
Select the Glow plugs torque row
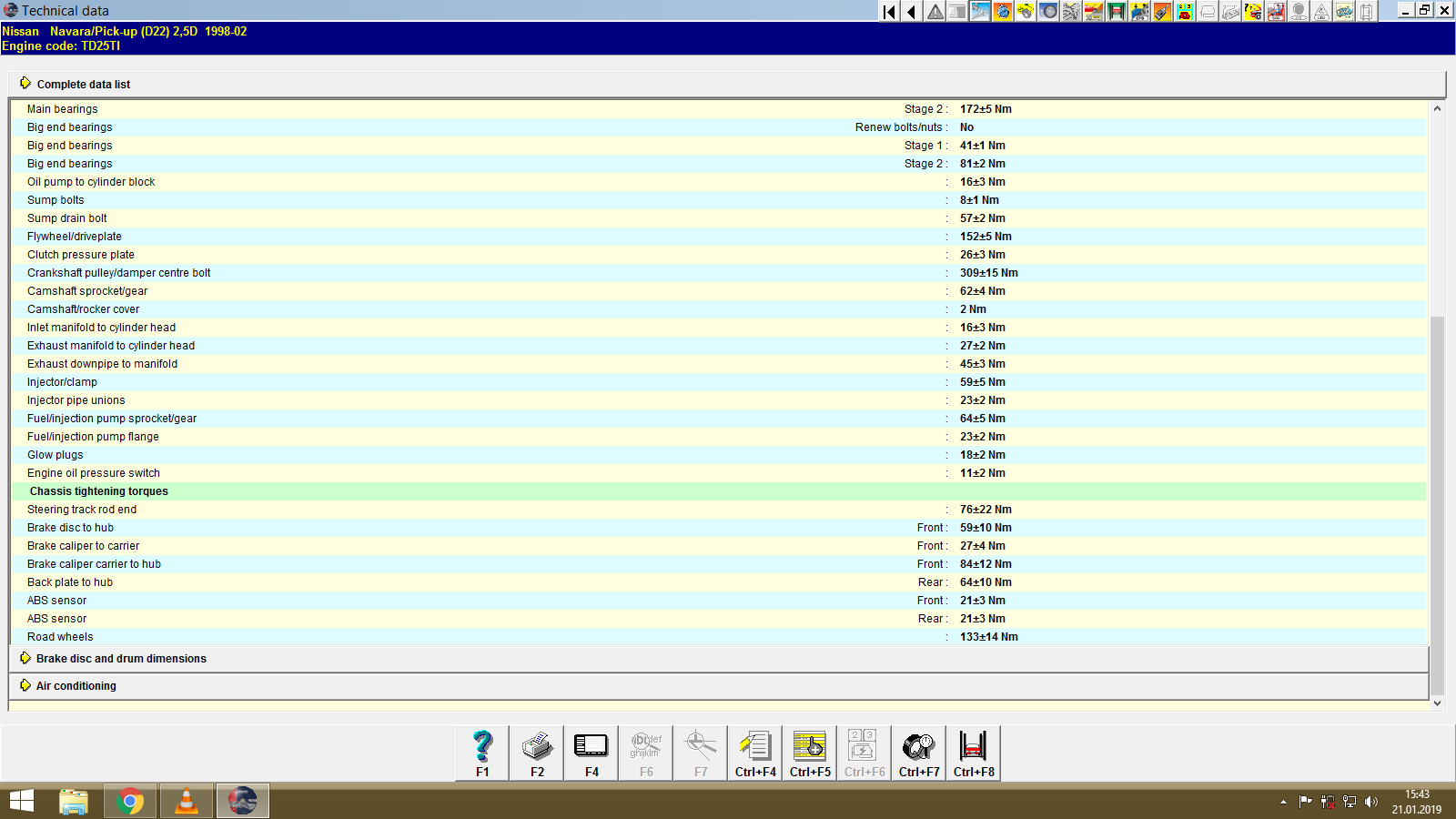[x=55, y=454]
